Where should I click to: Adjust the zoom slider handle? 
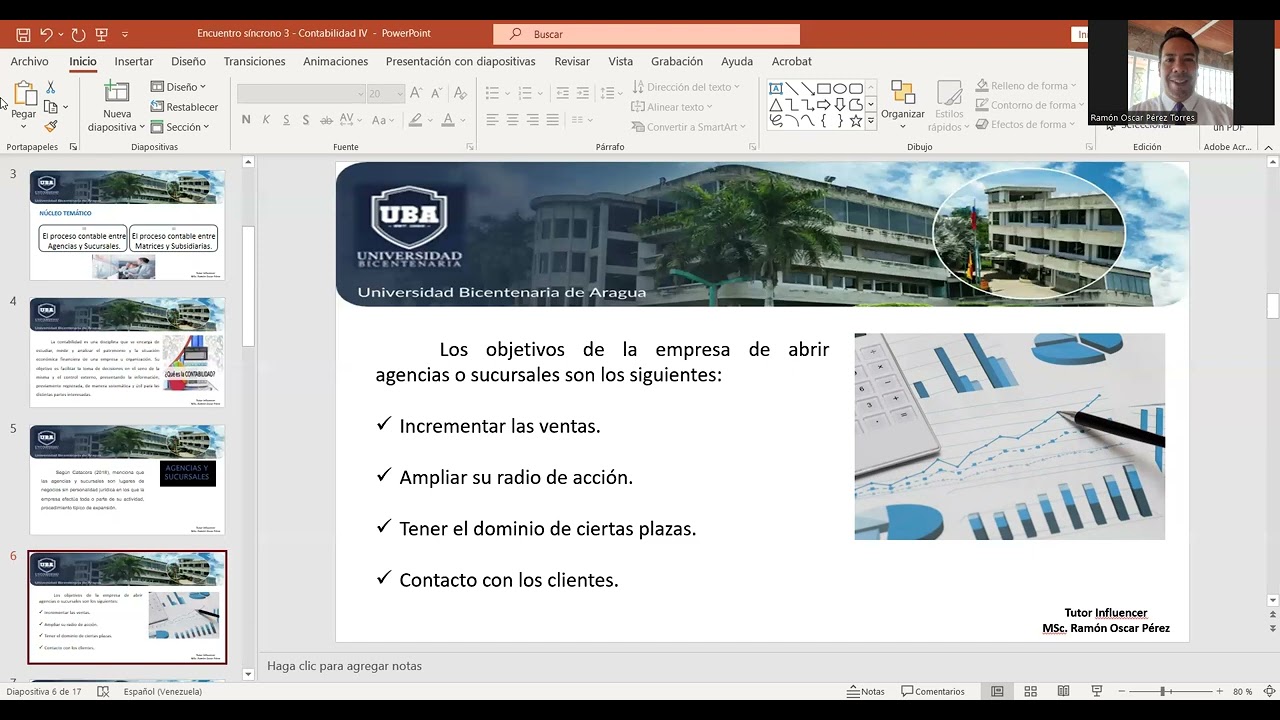pos(1163,691)
